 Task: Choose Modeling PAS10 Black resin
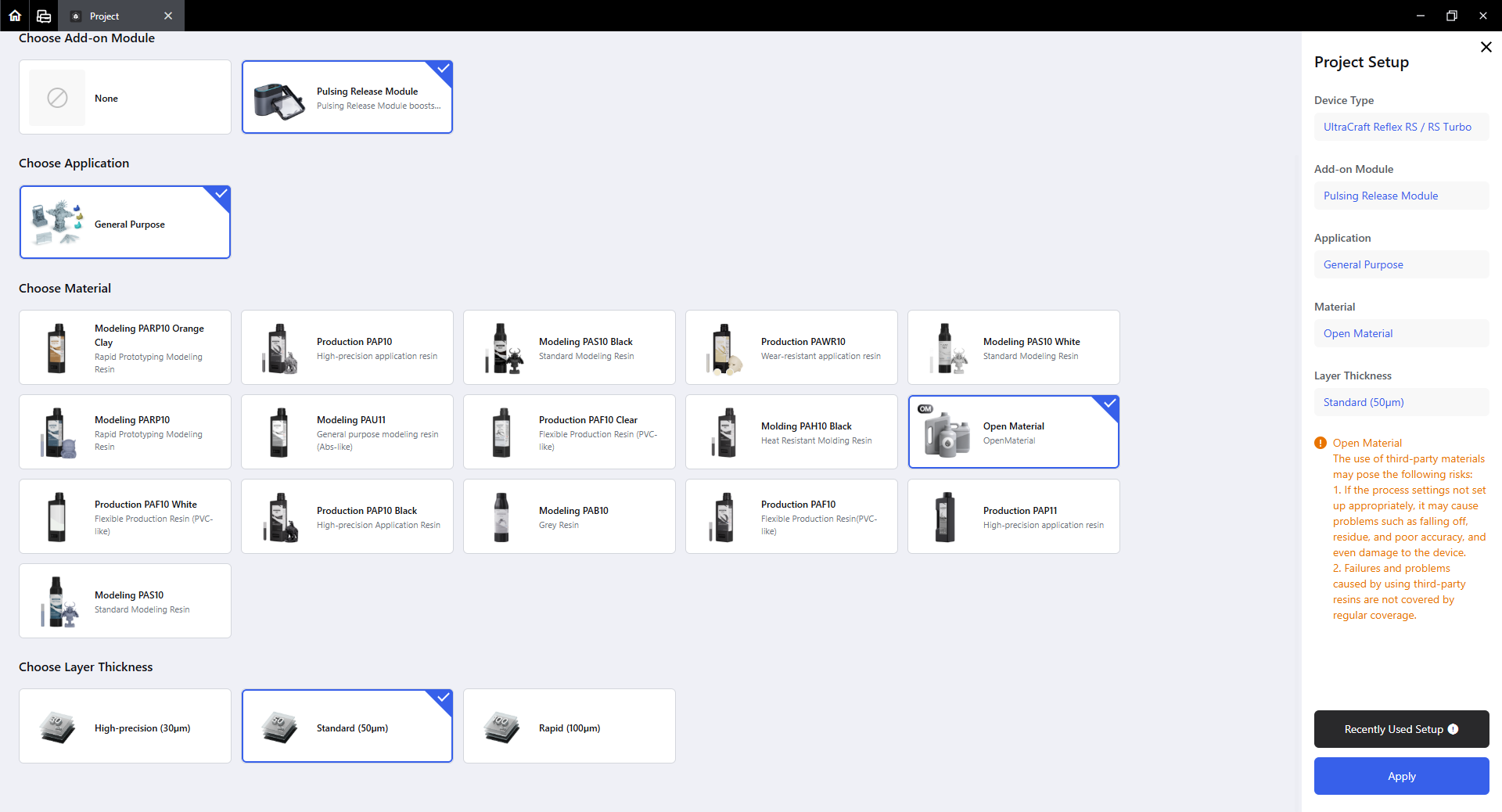(x=570, y=347)
